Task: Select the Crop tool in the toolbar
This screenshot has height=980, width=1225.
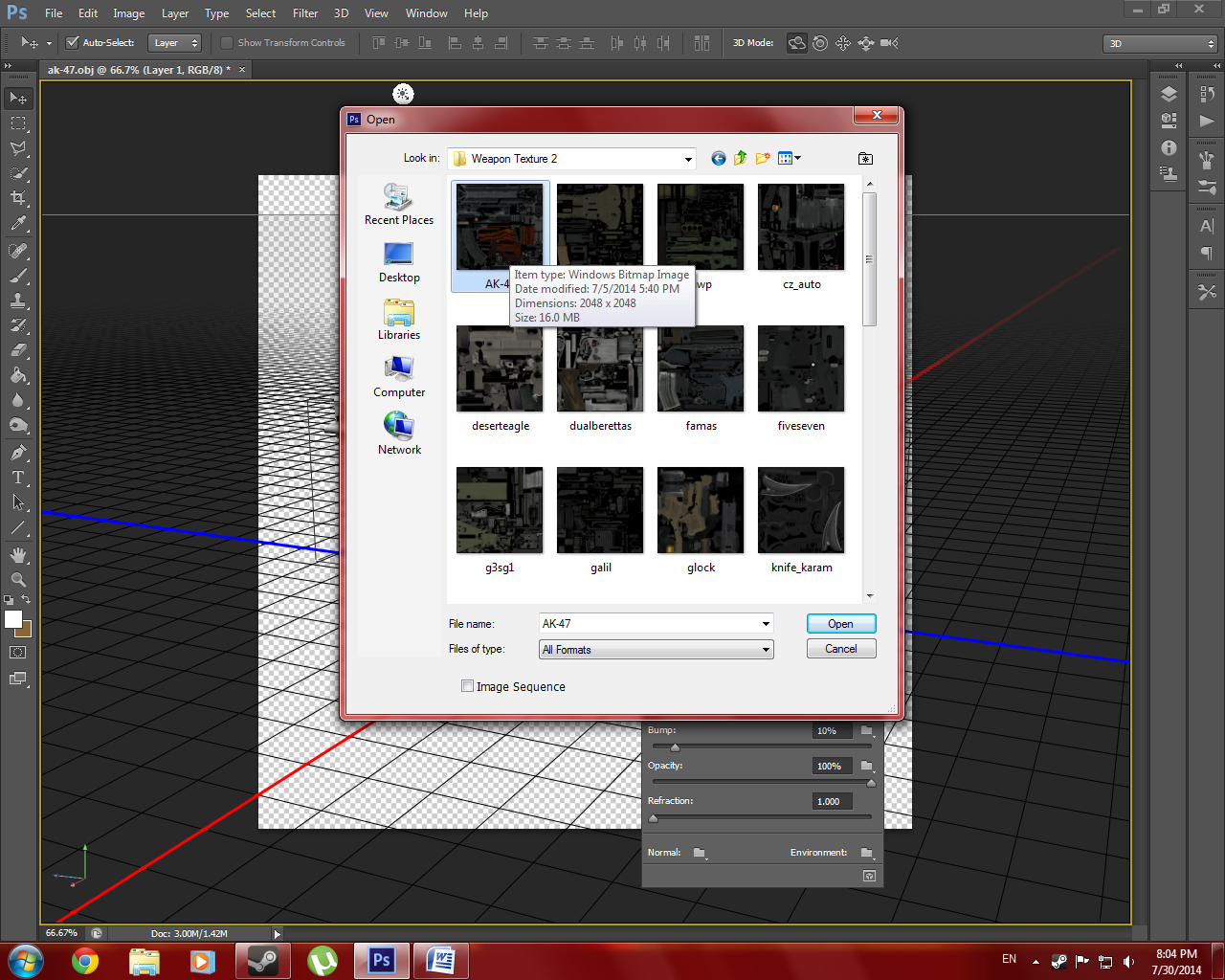Action: tap(18, 198)
